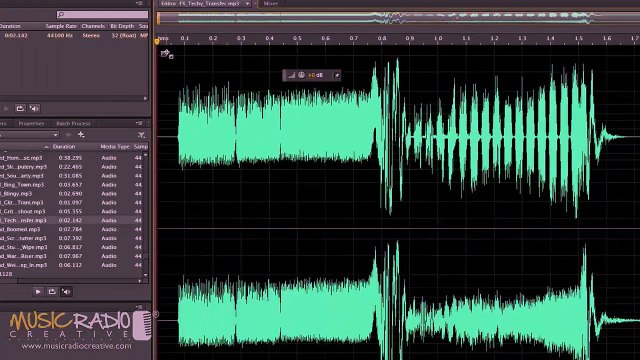Click the Media Browser scroll up arrow
The height and width of the screenshot is (360, 640).
click(x=145, y=155)
